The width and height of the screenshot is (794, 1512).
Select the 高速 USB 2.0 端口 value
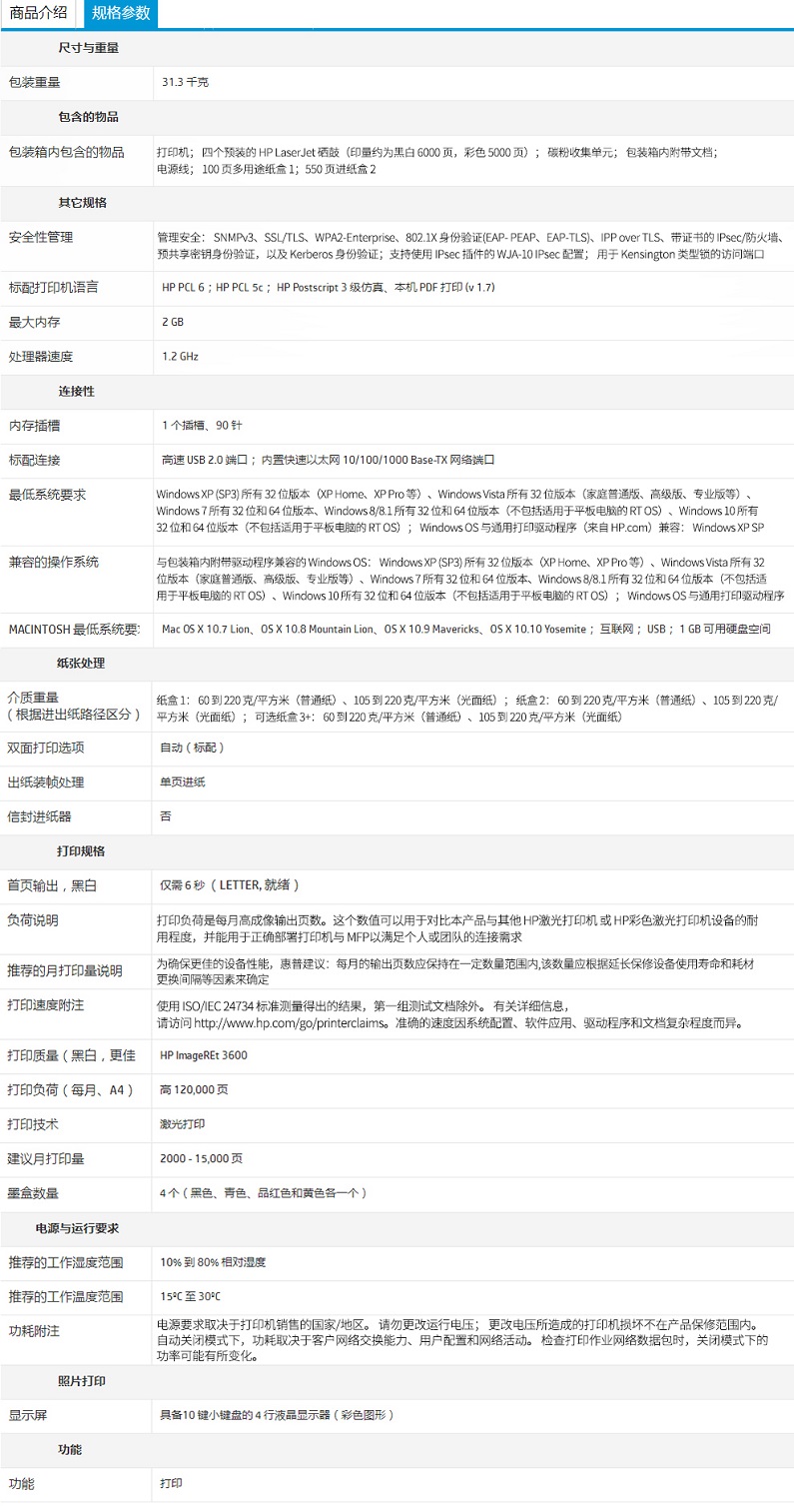329,461
